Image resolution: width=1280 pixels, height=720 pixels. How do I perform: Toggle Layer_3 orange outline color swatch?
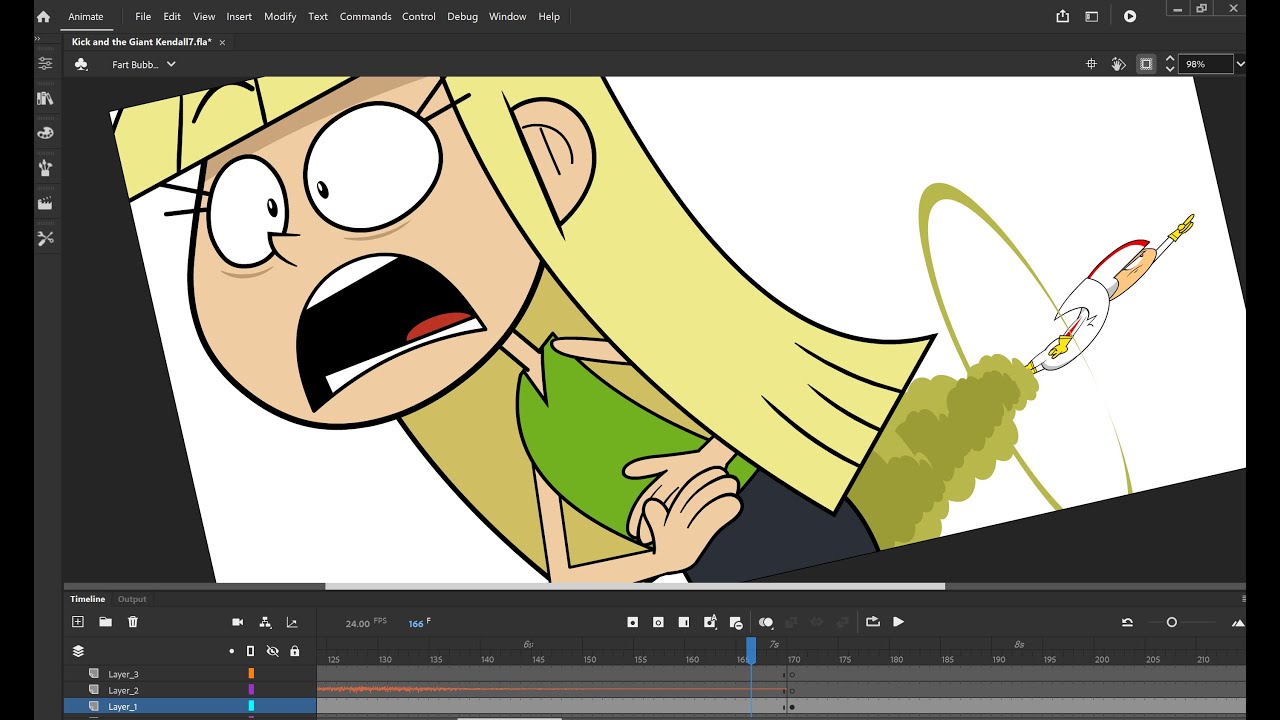pos(251,674)
